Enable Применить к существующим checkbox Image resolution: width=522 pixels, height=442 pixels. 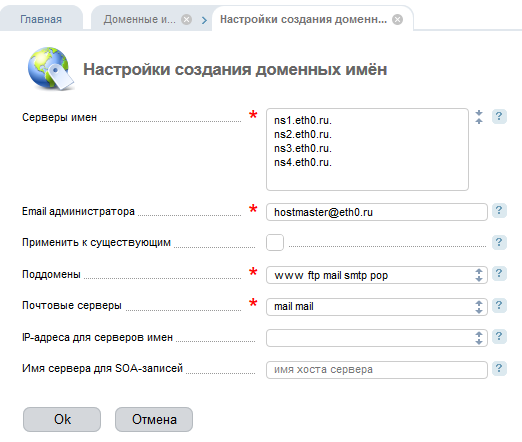point(275,242)
